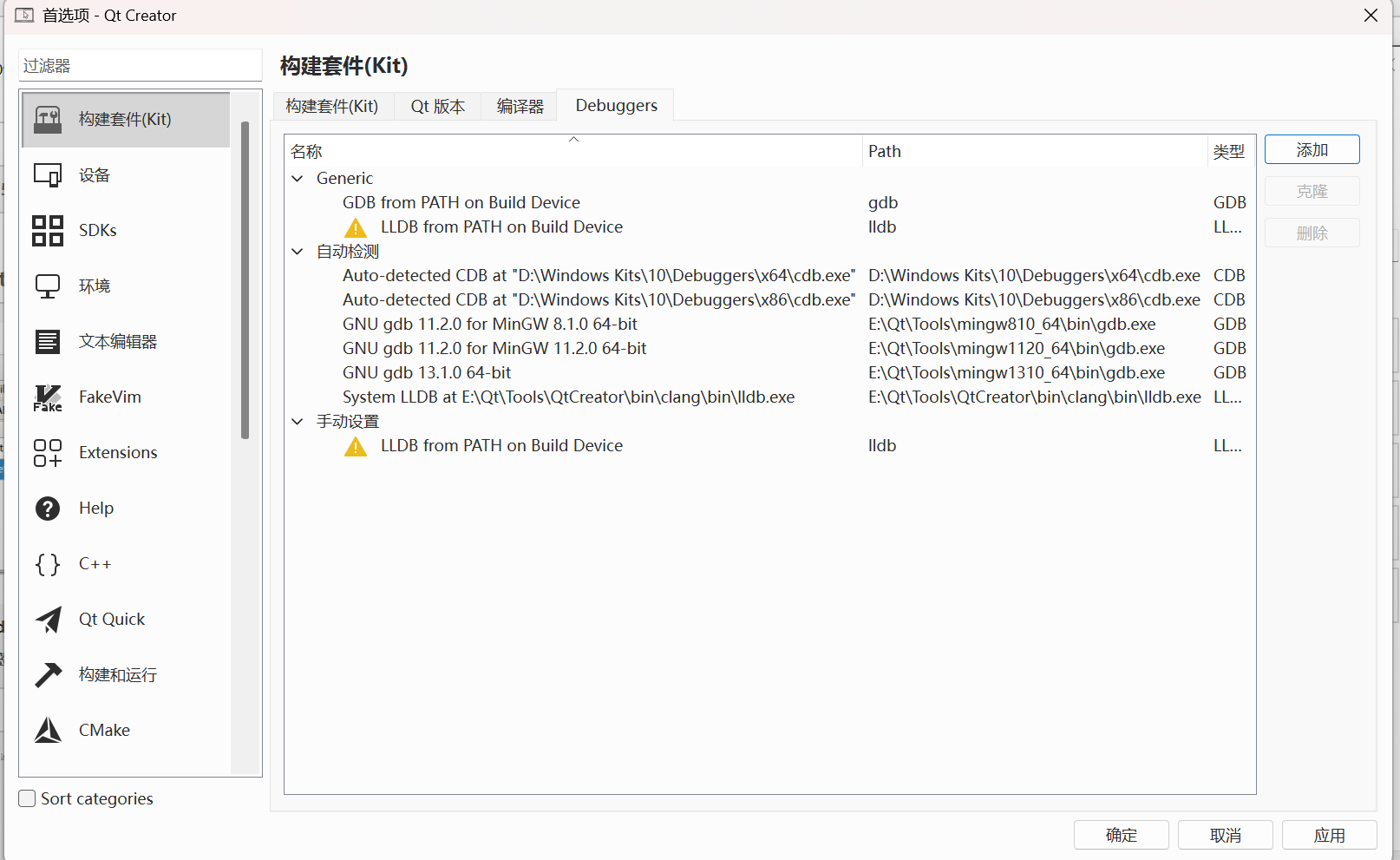The height and width of the screenshot is (860, 1400).
Task: Click warning icon beside 手动设置 LLDB entry
Action: coord(356,446)
